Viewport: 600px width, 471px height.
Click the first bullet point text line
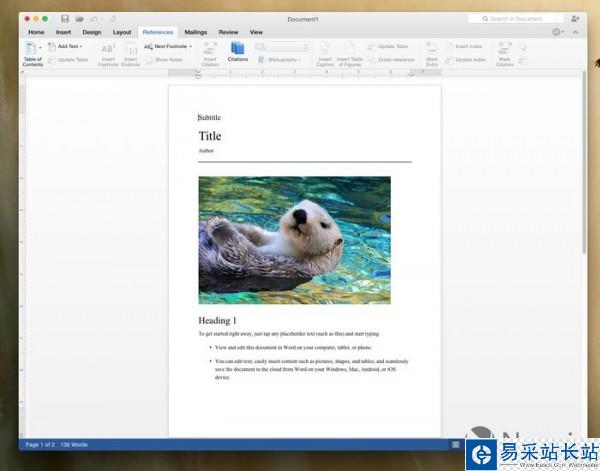(x=293, y=347)
